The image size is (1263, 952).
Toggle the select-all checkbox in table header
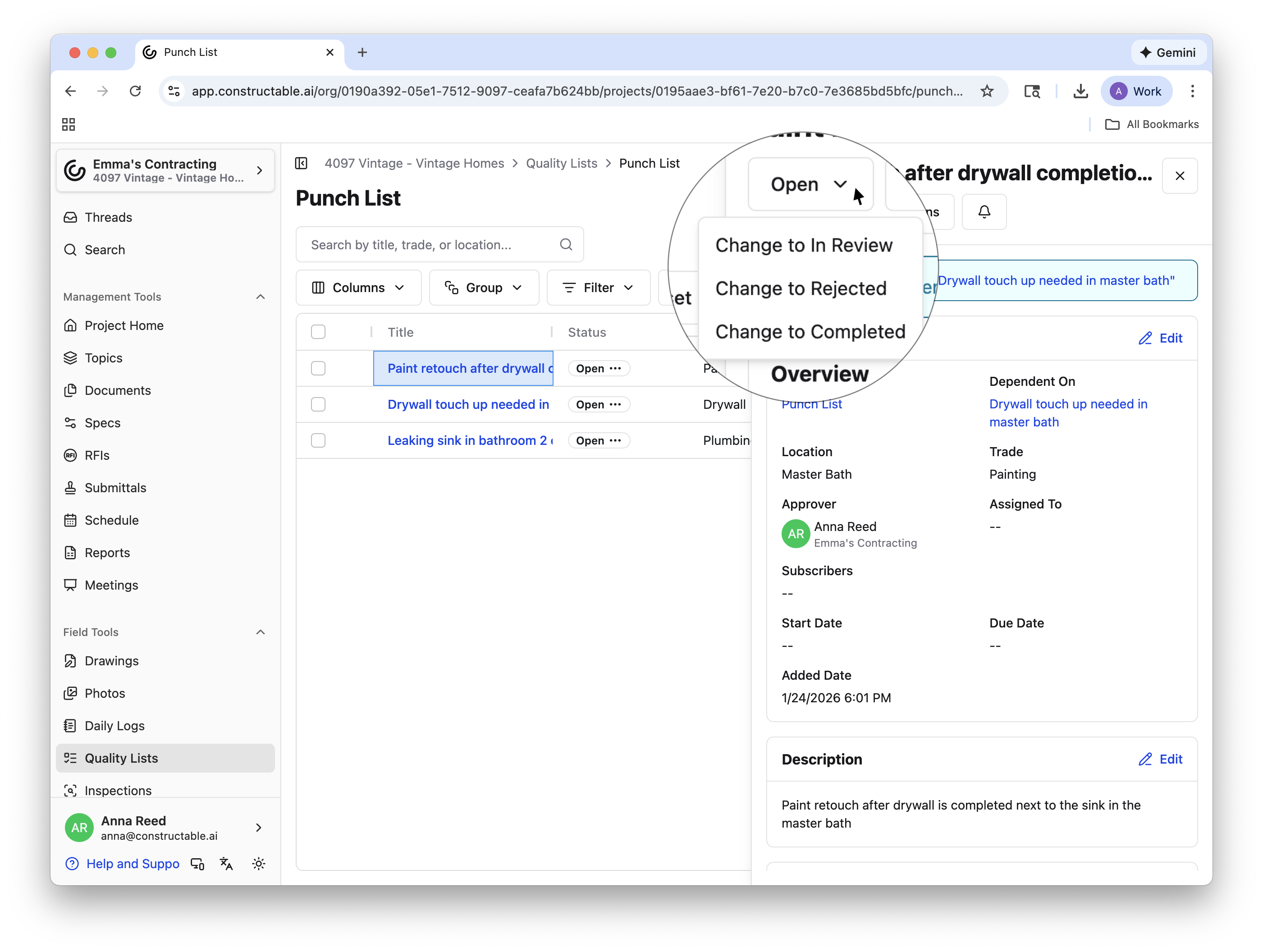[x=318, y=332]
